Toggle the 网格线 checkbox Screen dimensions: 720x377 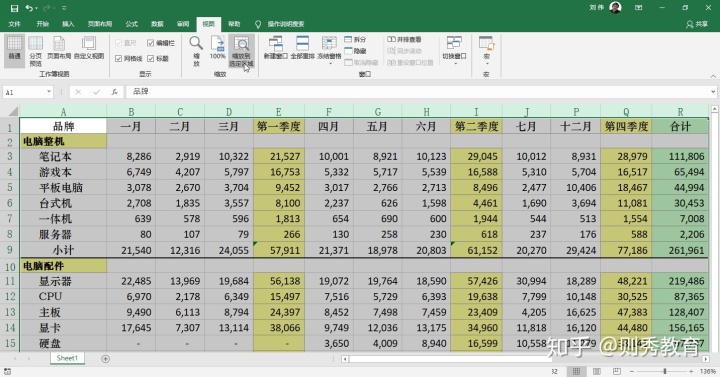[x=129, y=58]
